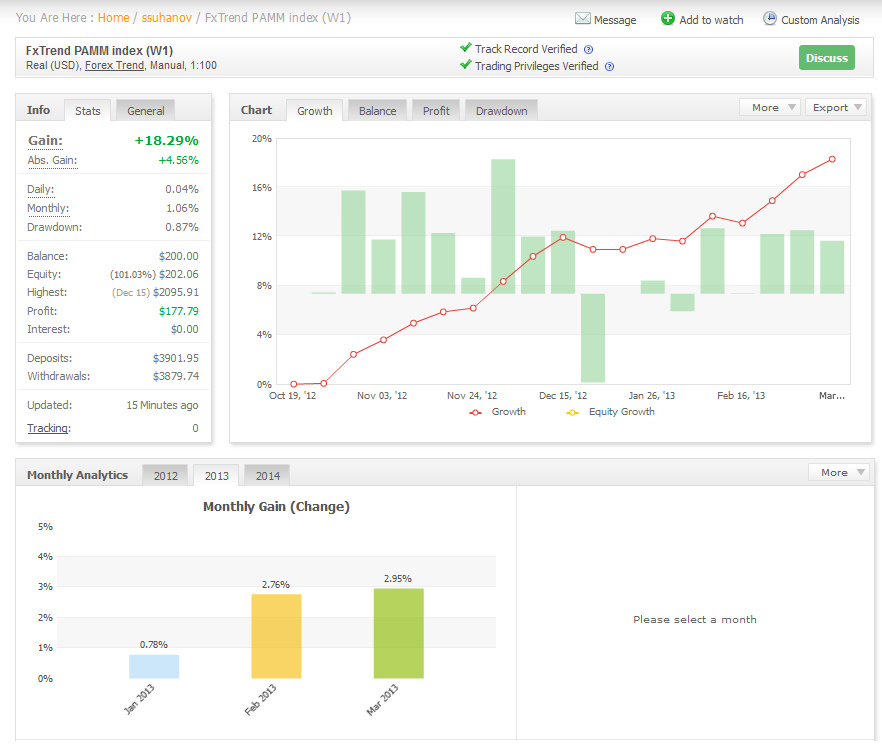Show 2012 monthly analytics

pyautogui.click(x=165, y=476)
